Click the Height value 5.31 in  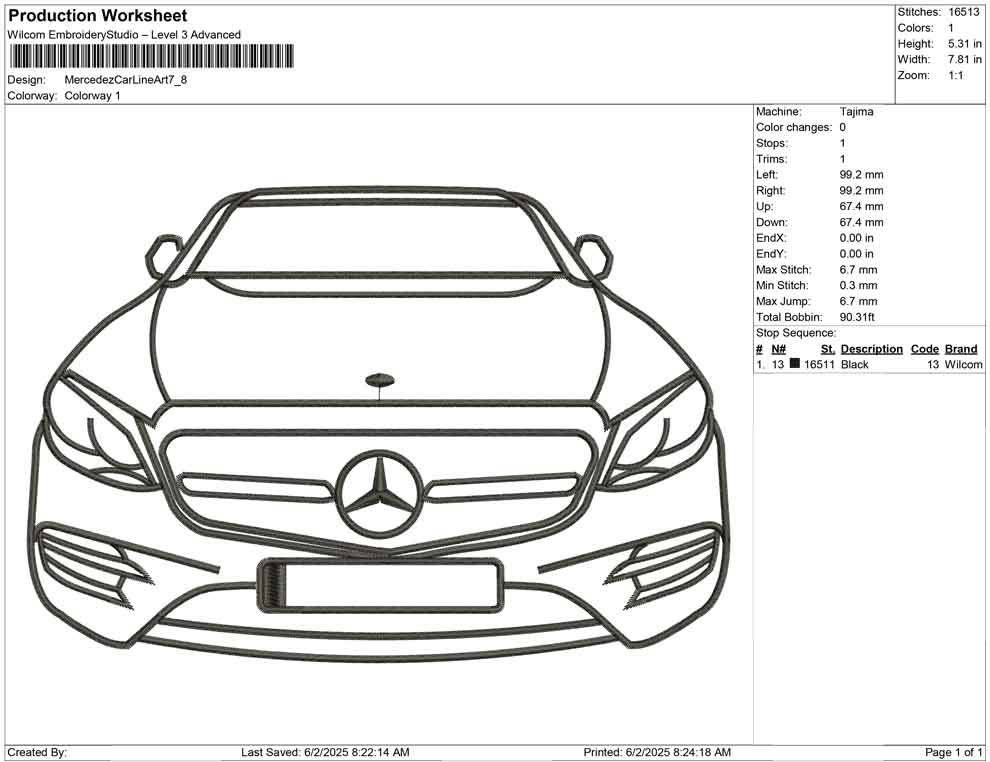965,44
